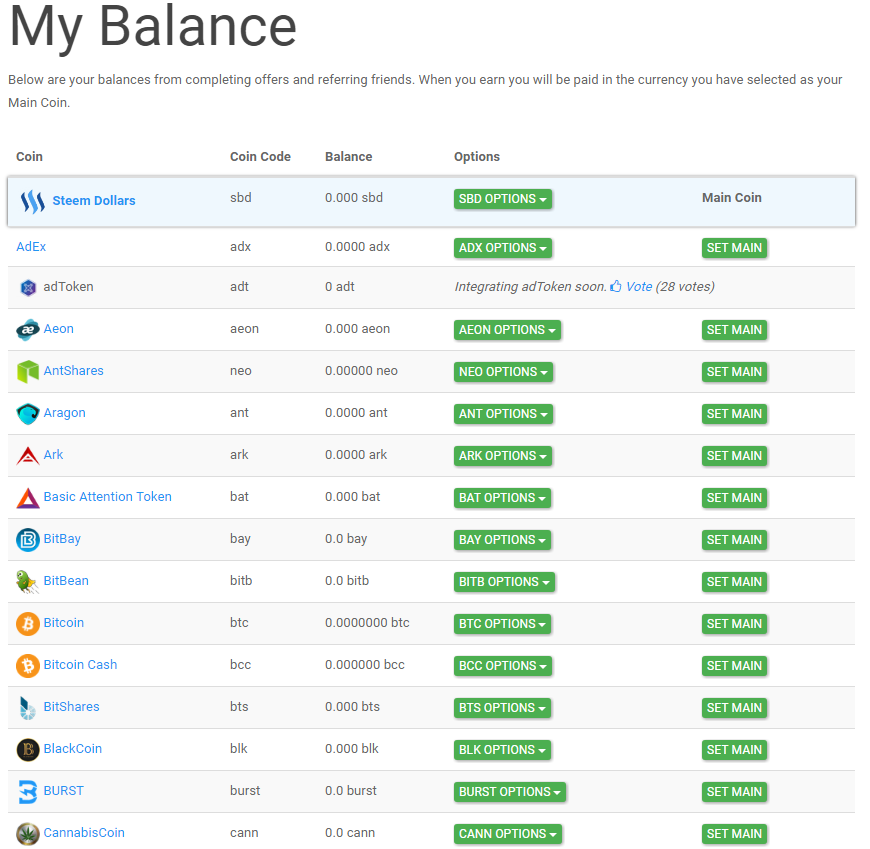Viewport: 870px width, 849px height.
Task: Open the BURST OPTIONS dropdown
Action: tap(510, 792)
